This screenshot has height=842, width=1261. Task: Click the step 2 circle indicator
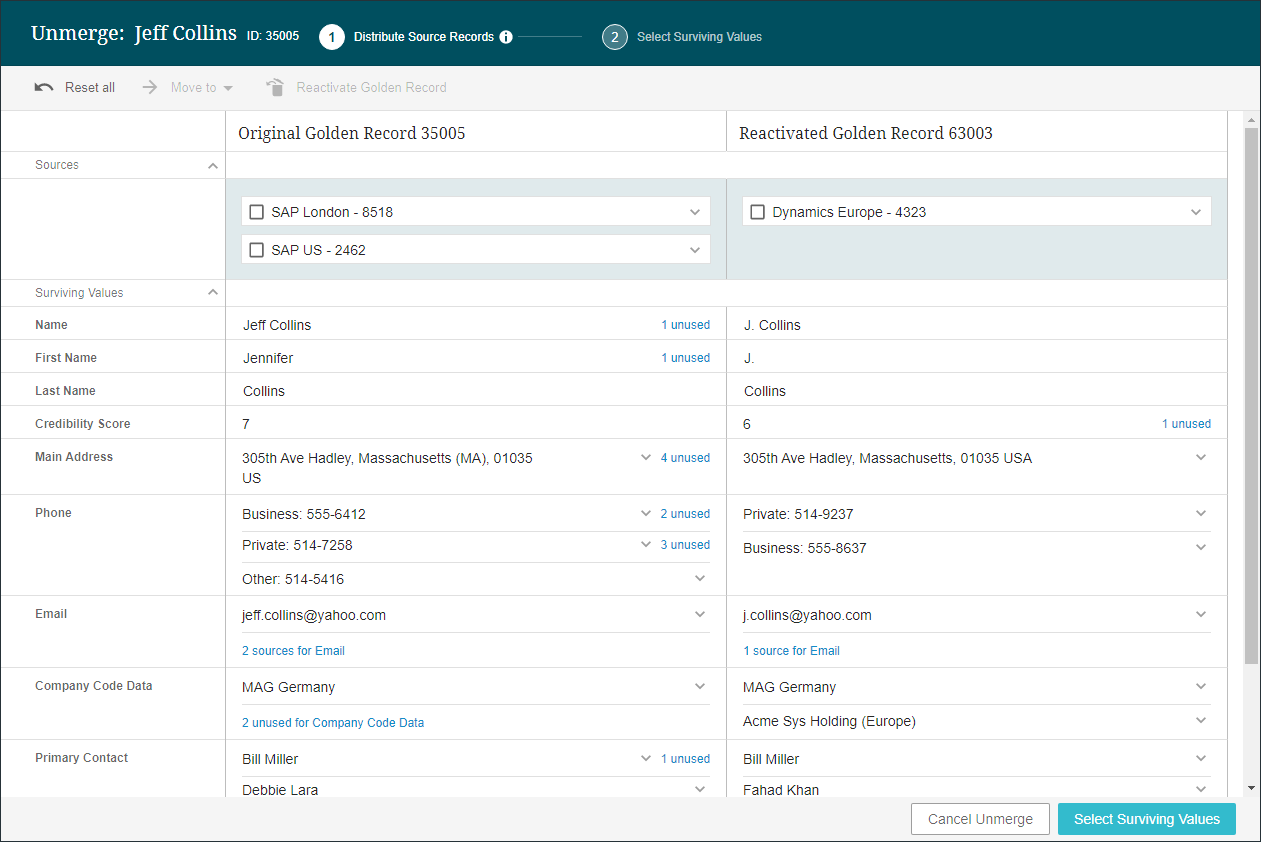tap(614, 37)
